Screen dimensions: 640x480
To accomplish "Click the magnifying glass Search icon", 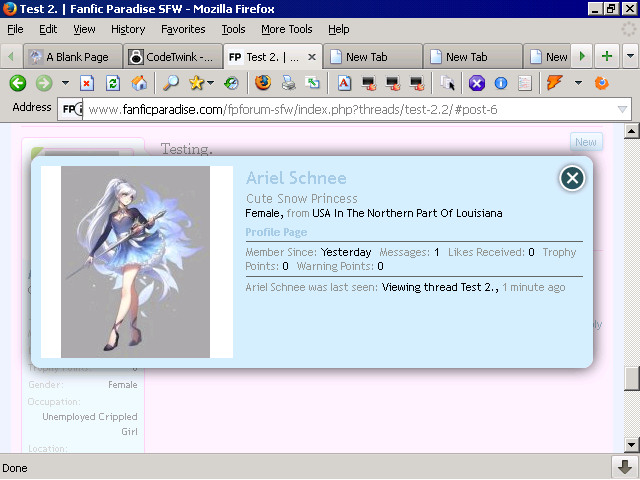I will tap(171, 83).
